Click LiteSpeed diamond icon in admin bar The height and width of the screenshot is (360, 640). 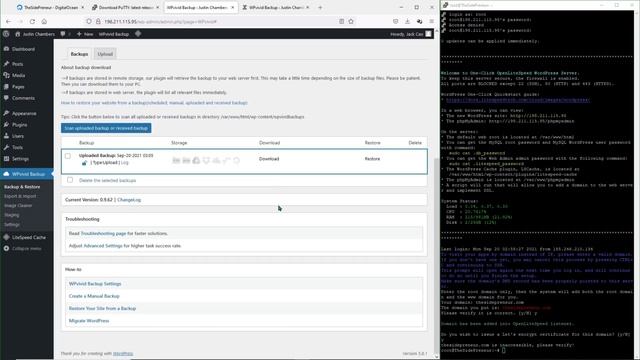click(x=138, y=34)
